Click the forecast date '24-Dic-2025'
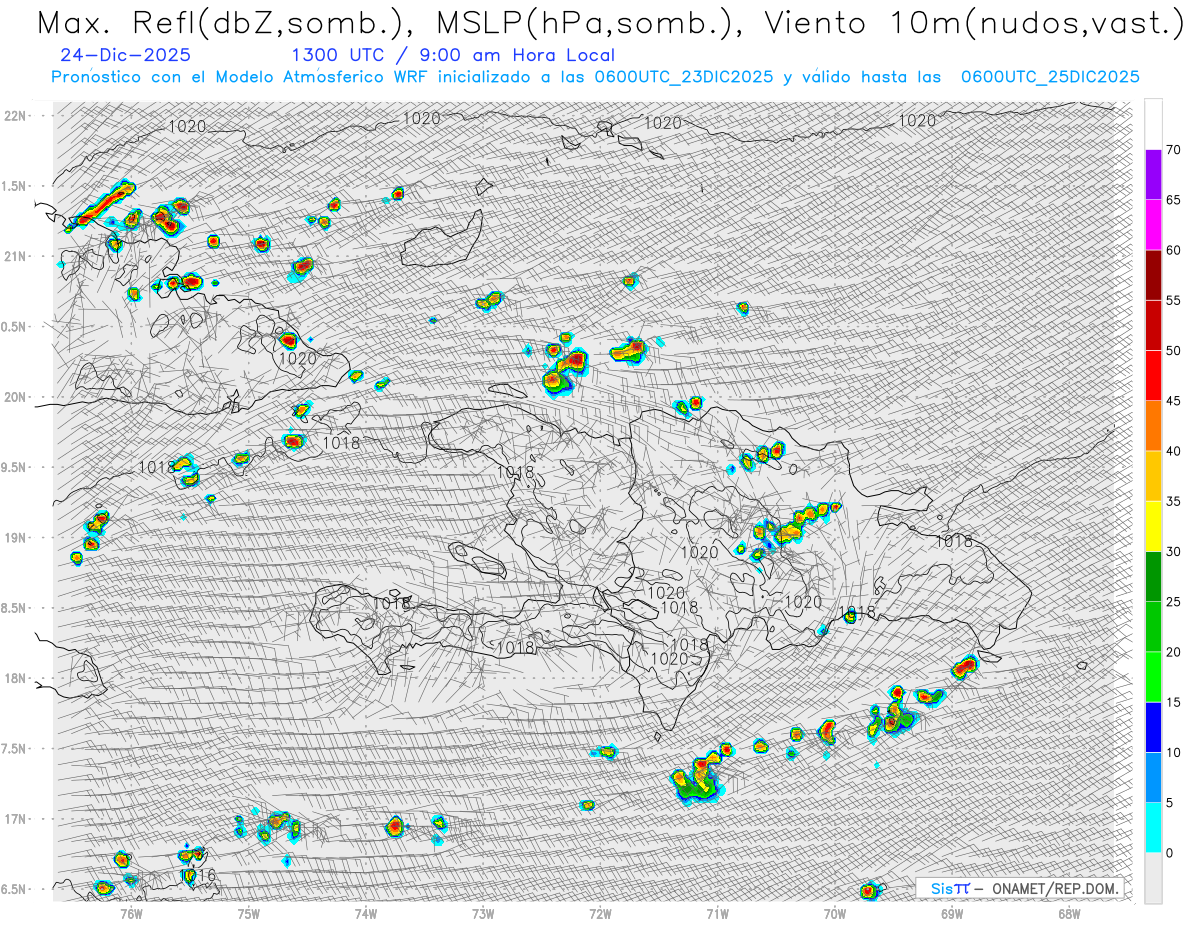This screenshot has height=927, width=1200. 125,55
